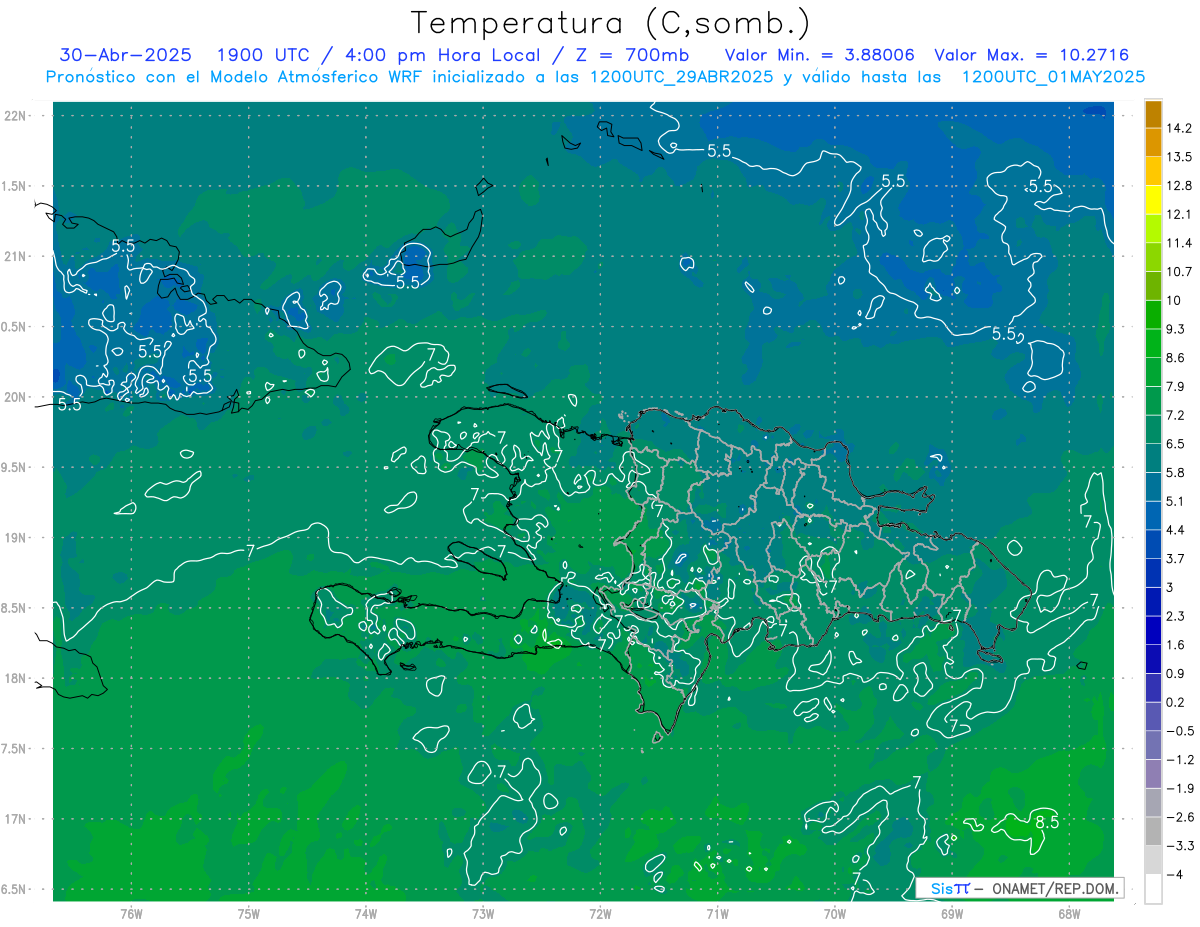The image size is (1200, 927).
Task: Click the dark orange swatch above 14.2
Action: pos(1153,114)
